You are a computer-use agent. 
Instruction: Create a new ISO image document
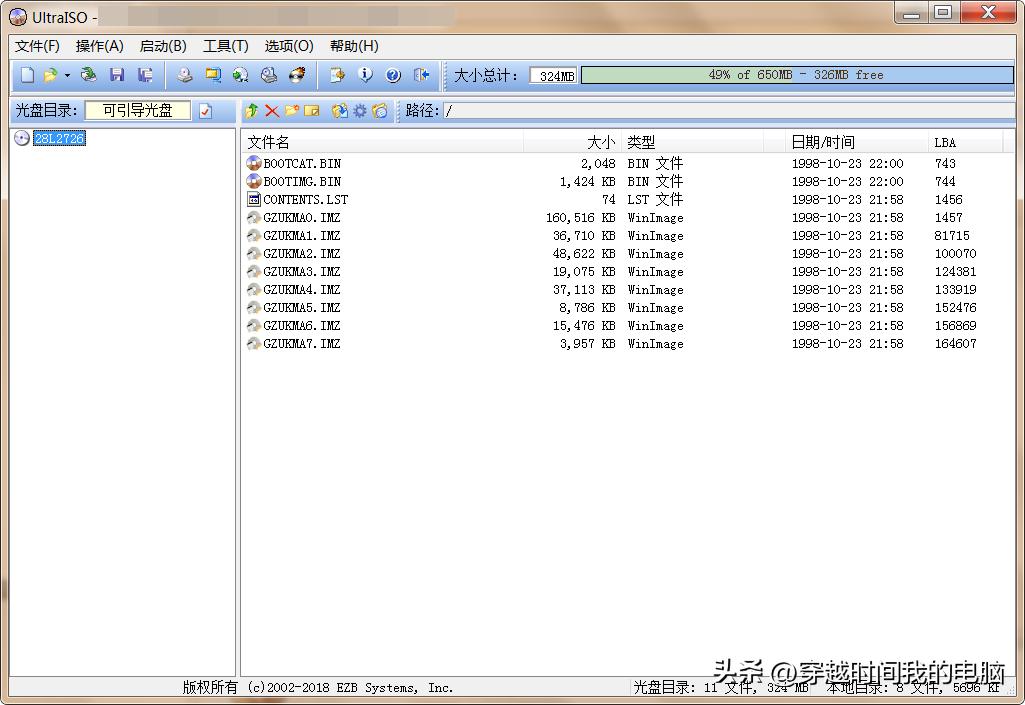click(x=27, y=75)
